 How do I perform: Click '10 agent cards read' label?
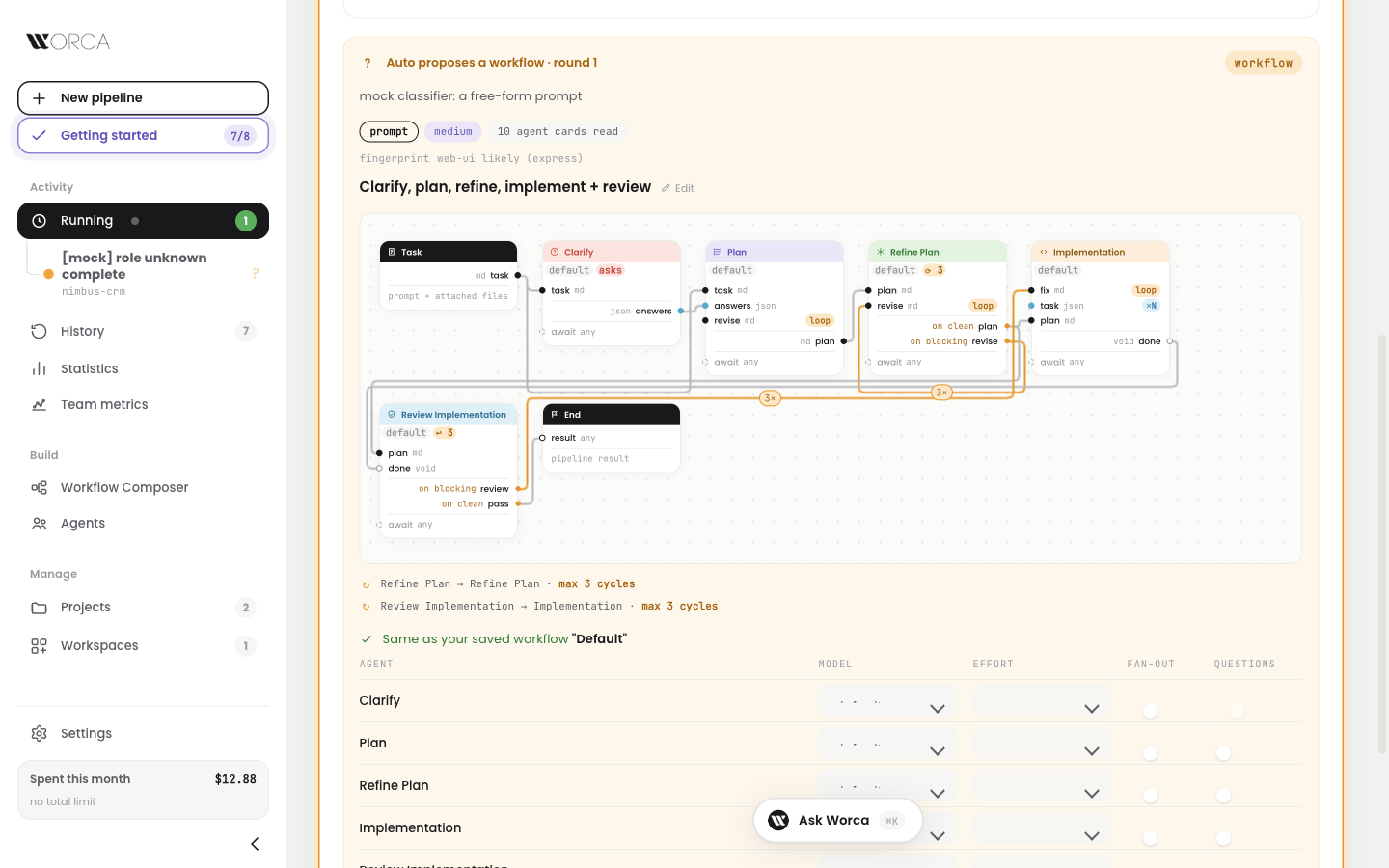[x=558, y=132]
